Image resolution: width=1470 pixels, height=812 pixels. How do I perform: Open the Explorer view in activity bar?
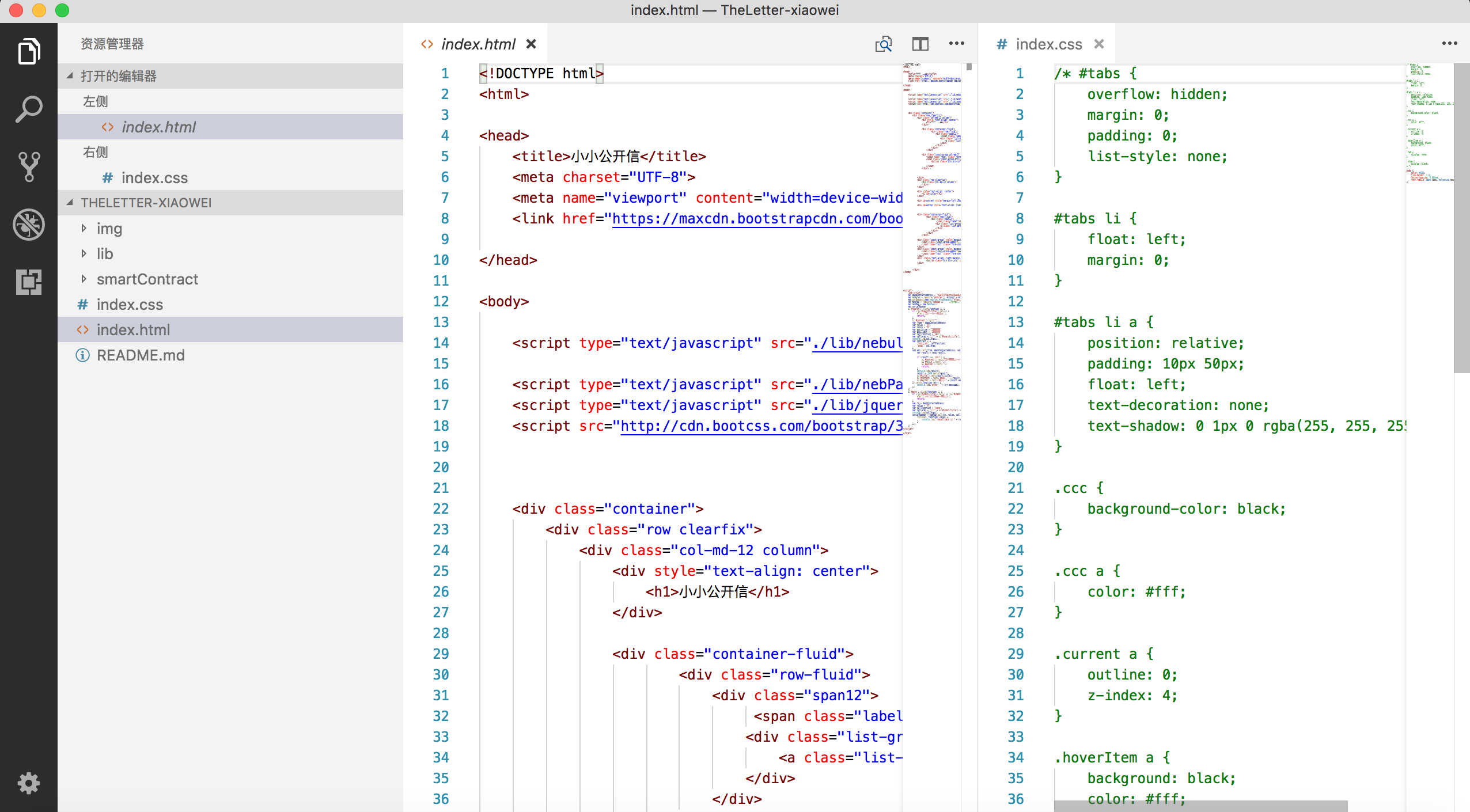[29, 52]
